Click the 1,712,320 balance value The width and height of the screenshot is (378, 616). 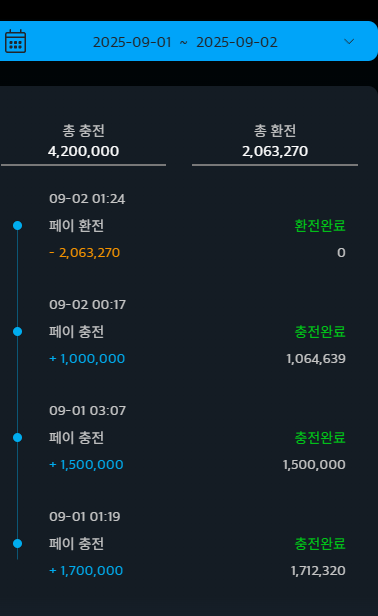pos(318,571)
